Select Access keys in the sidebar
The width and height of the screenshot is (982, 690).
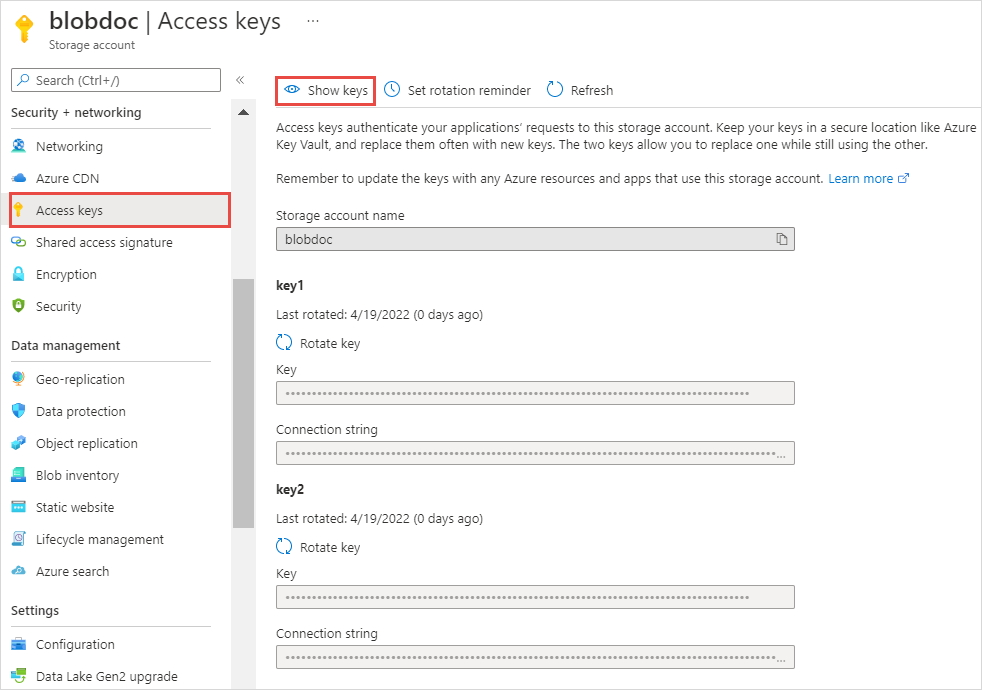120,210
